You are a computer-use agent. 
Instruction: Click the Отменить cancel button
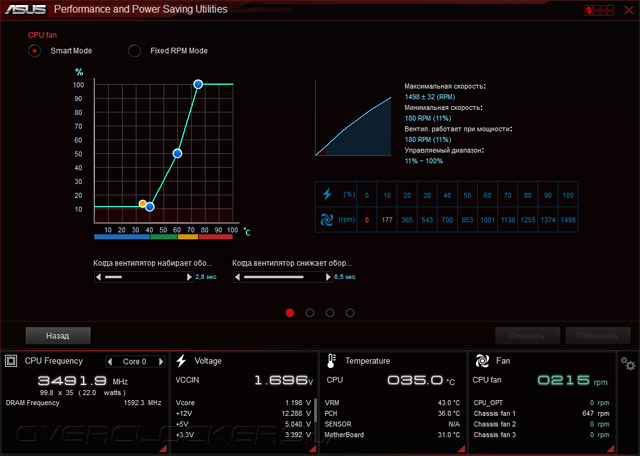(527, 336)
